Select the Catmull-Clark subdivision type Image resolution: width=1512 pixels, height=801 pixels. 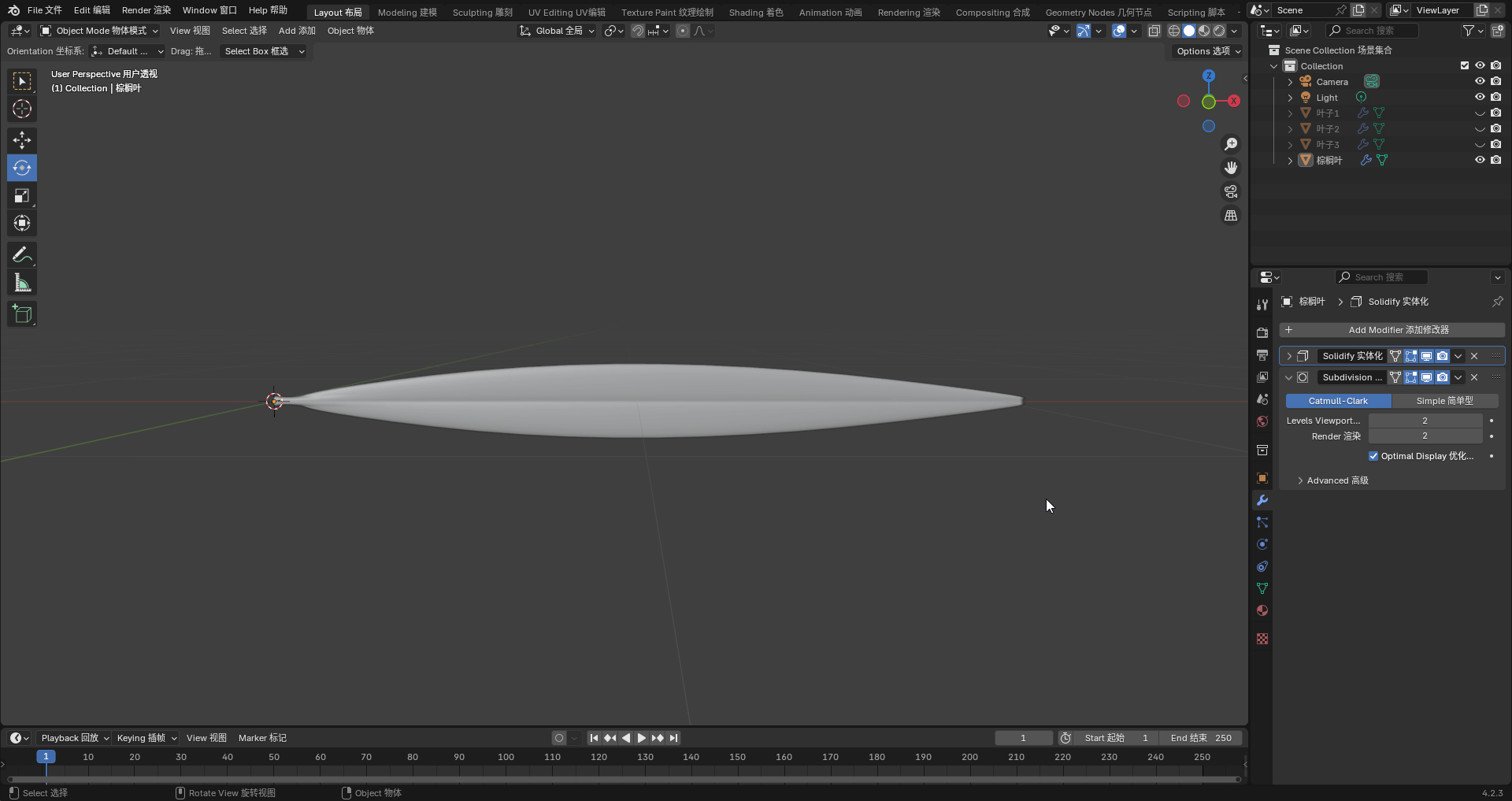click(x=1338, y=401)
